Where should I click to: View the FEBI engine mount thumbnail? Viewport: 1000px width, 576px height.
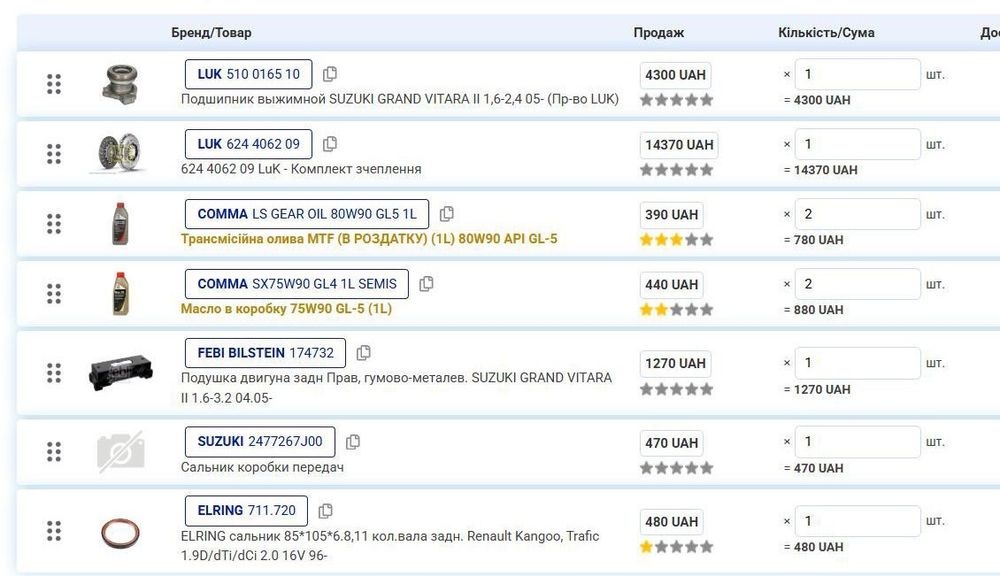[121, 373]
